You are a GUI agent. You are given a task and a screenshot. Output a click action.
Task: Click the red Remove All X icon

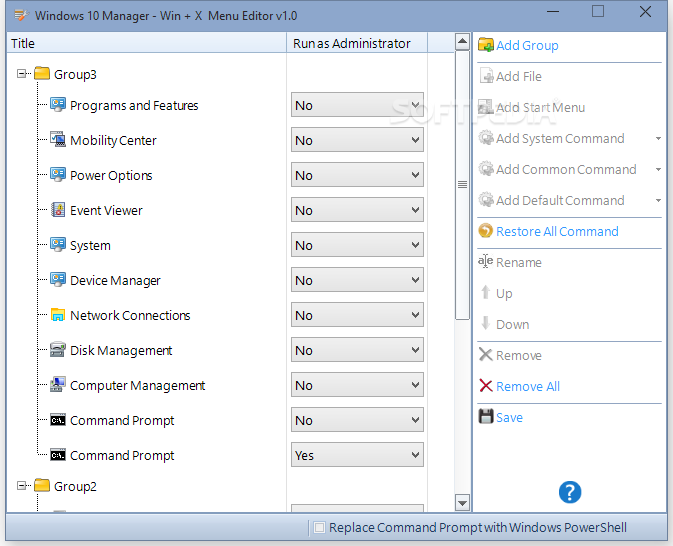tap(485, 385)
